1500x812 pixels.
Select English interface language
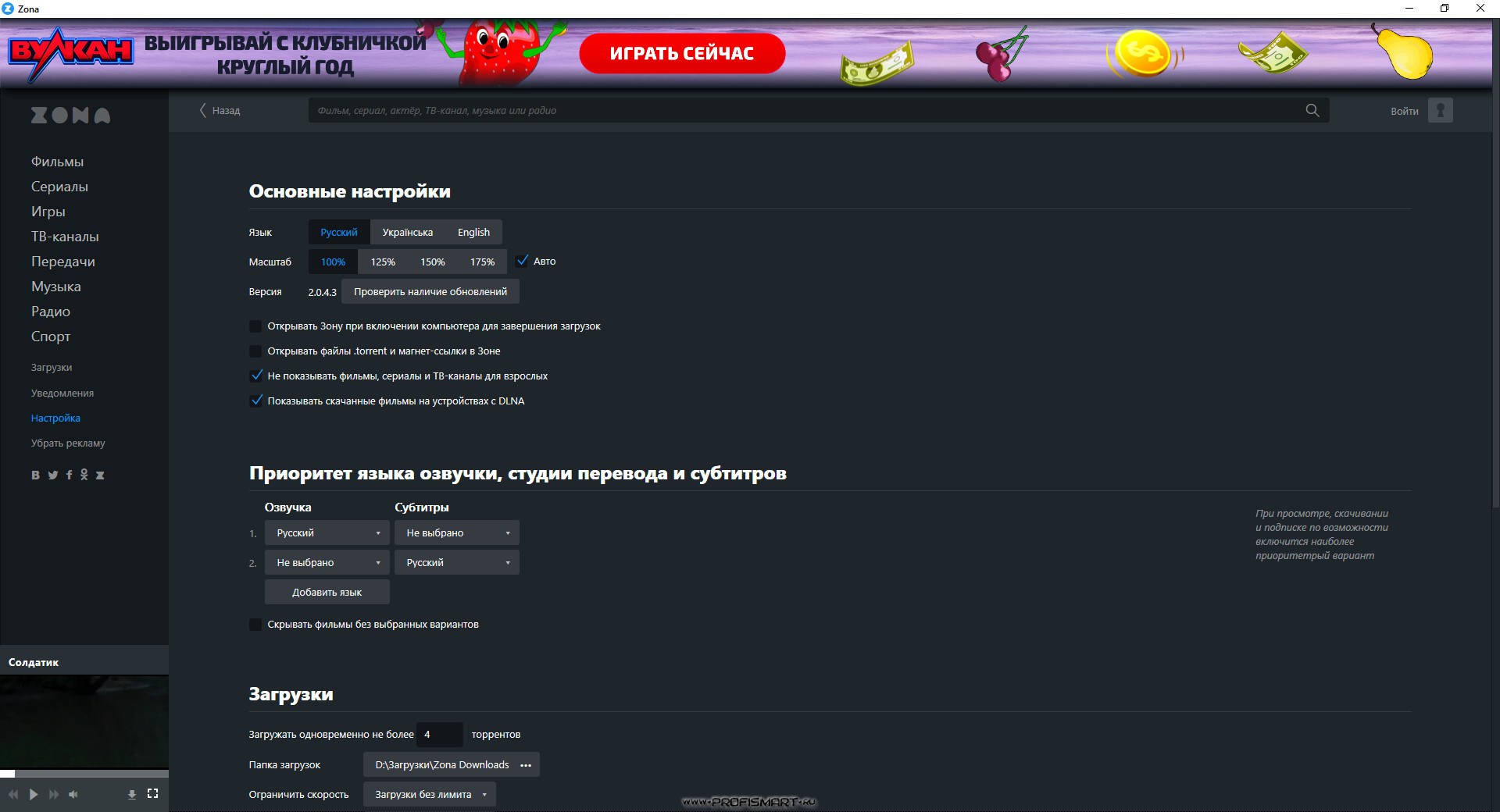(473, 232)
